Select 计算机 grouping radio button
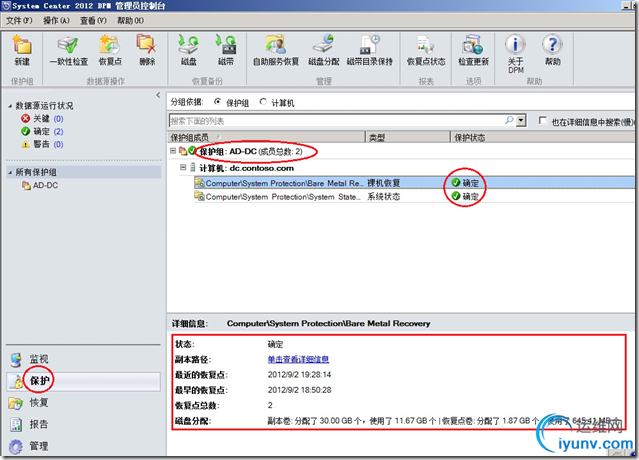 point(263,102)
